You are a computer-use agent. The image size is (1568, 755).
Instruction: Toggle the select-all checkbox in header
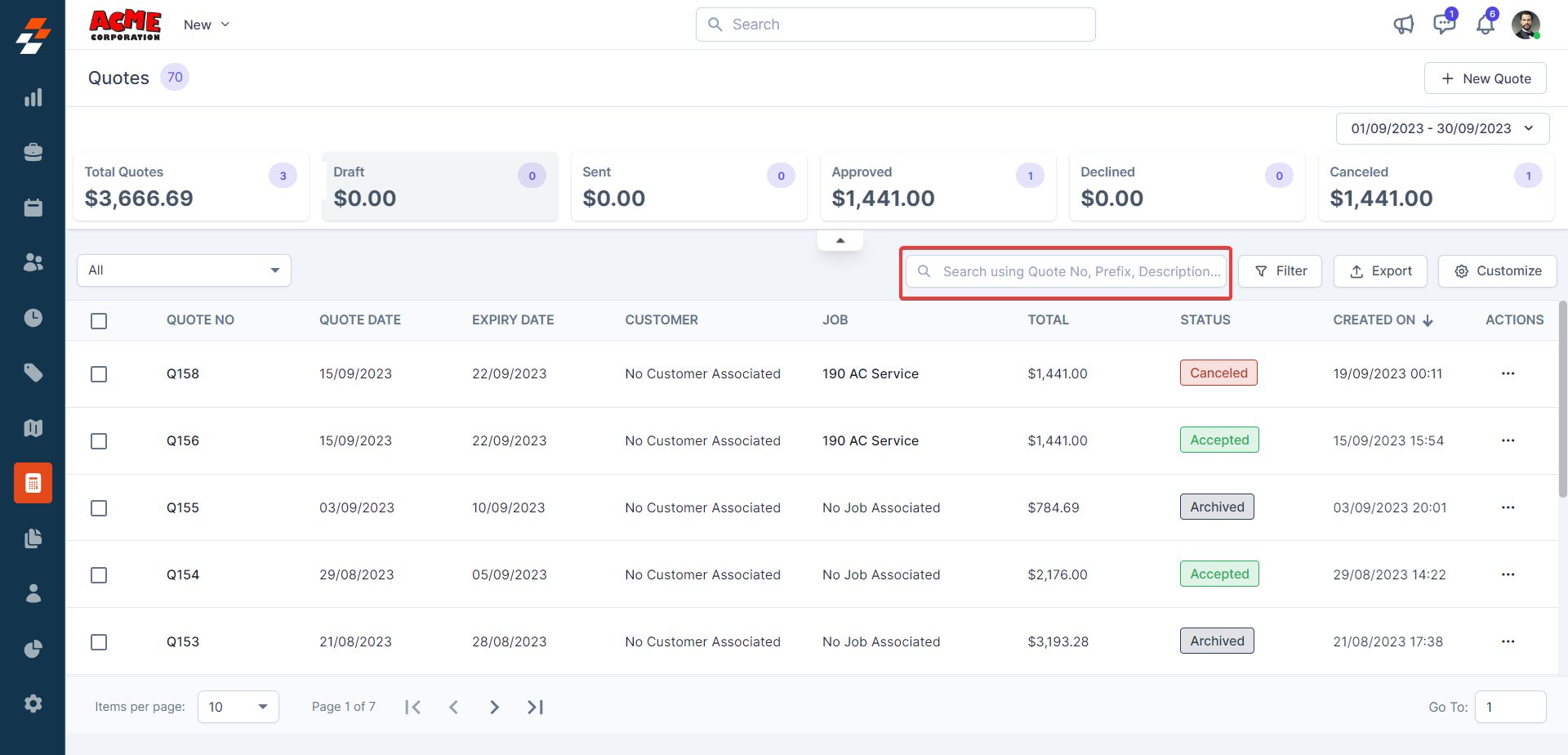coord(99,321)
